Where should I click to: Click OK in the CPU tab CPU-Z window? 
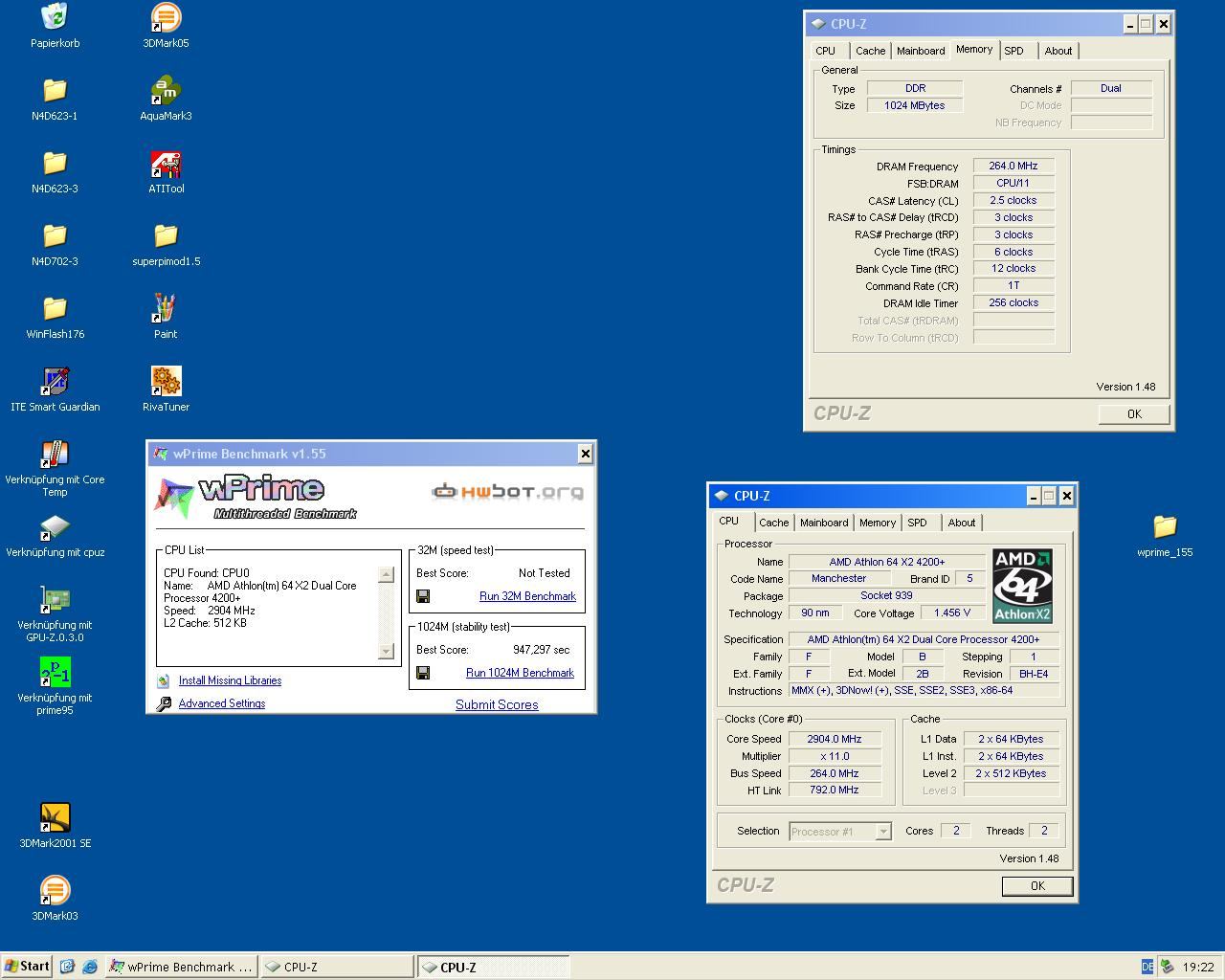pos(1037,886)
